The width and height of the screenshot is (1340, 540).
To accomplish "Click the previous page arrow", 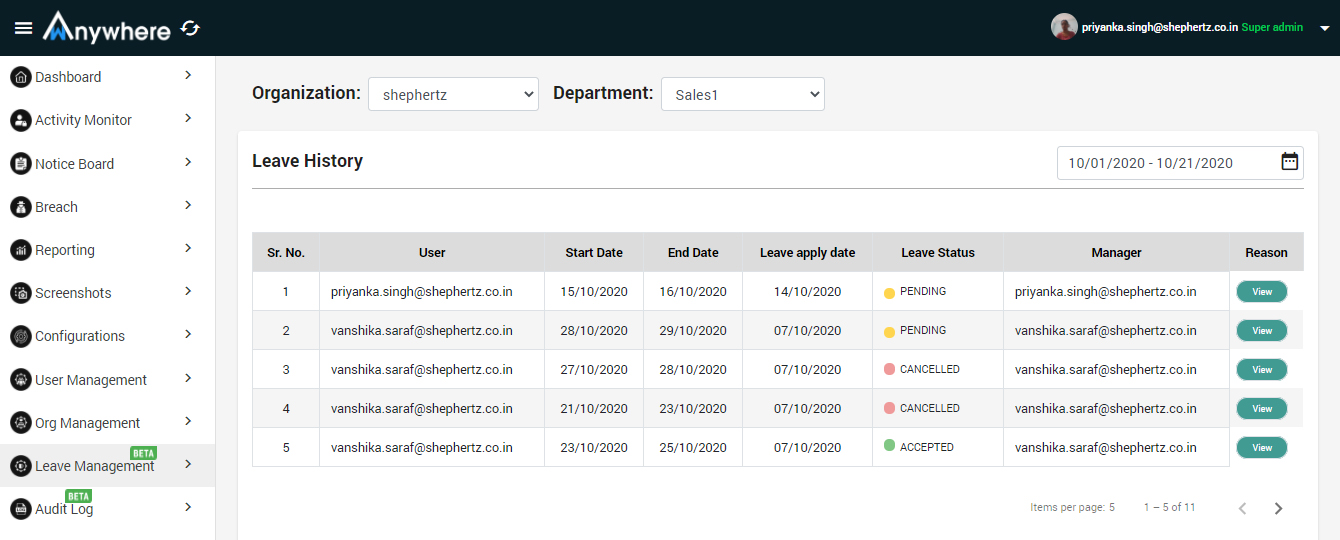I will click(x=1242, y=508).
